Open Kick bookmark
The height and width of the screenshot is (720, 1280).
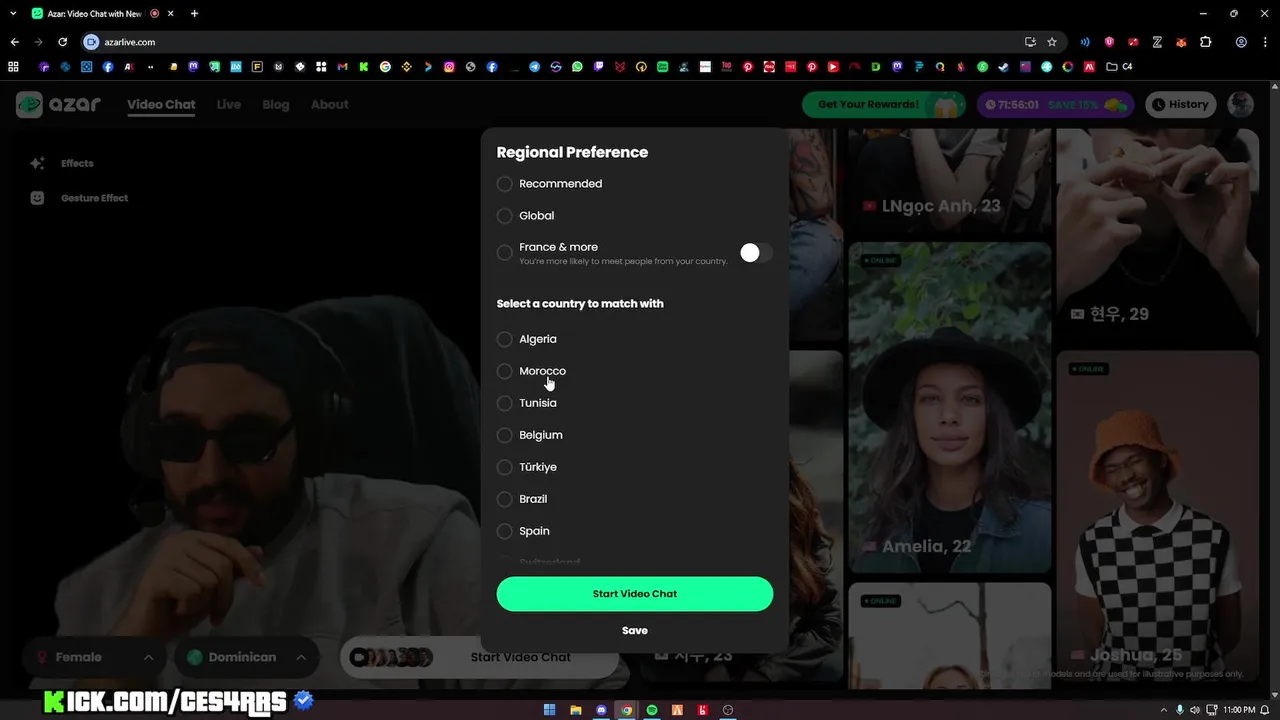point(364,67)
